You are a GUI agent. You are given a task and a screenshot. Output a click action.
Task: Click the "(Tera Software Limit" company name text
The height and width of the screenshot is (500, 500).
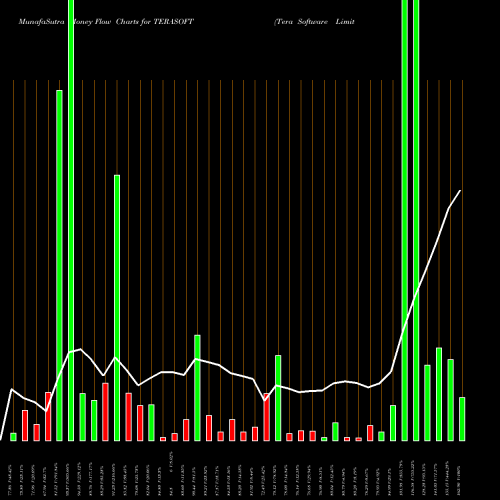click(x=314, y=22)
